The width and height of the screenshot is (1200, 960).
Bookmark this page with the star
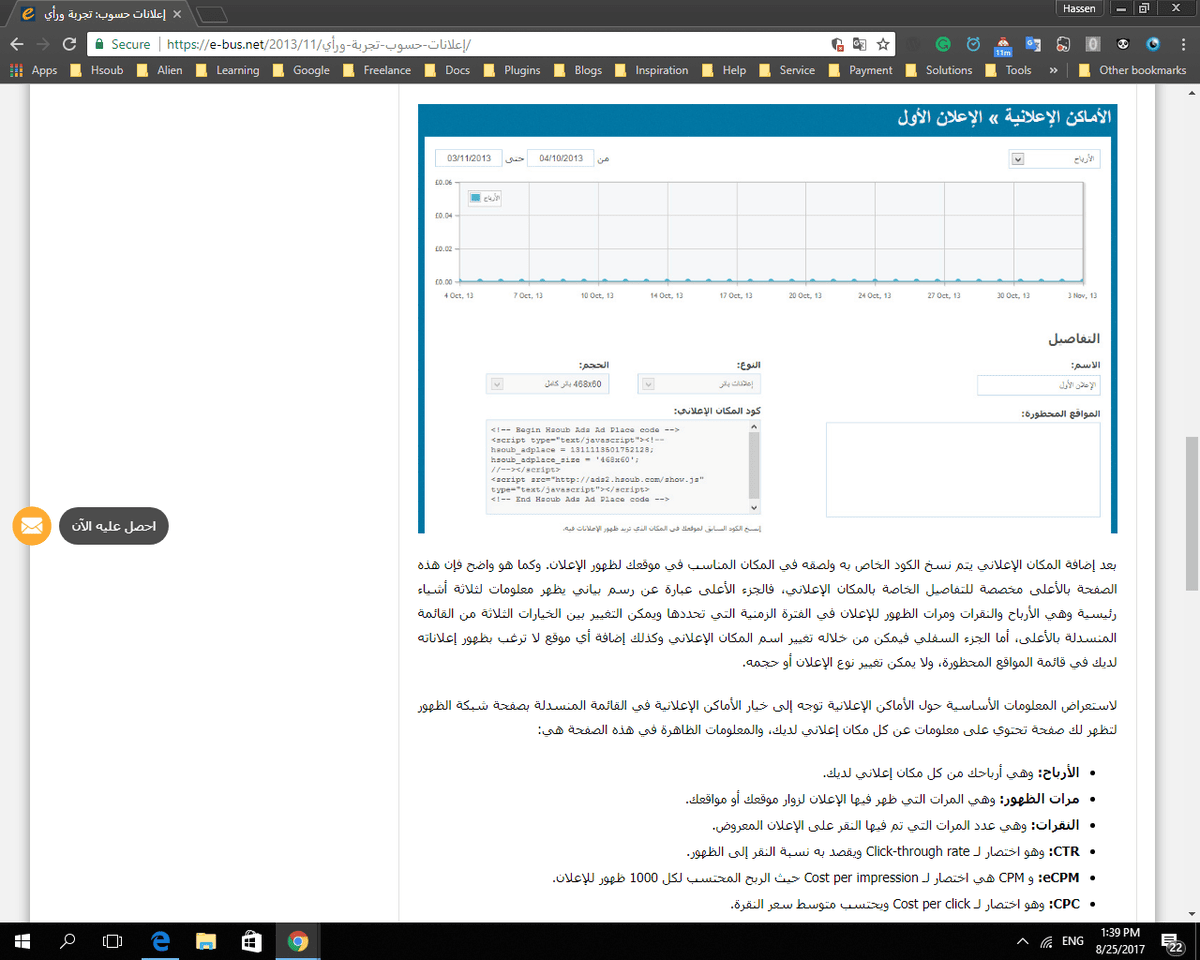tap(883, 44)
